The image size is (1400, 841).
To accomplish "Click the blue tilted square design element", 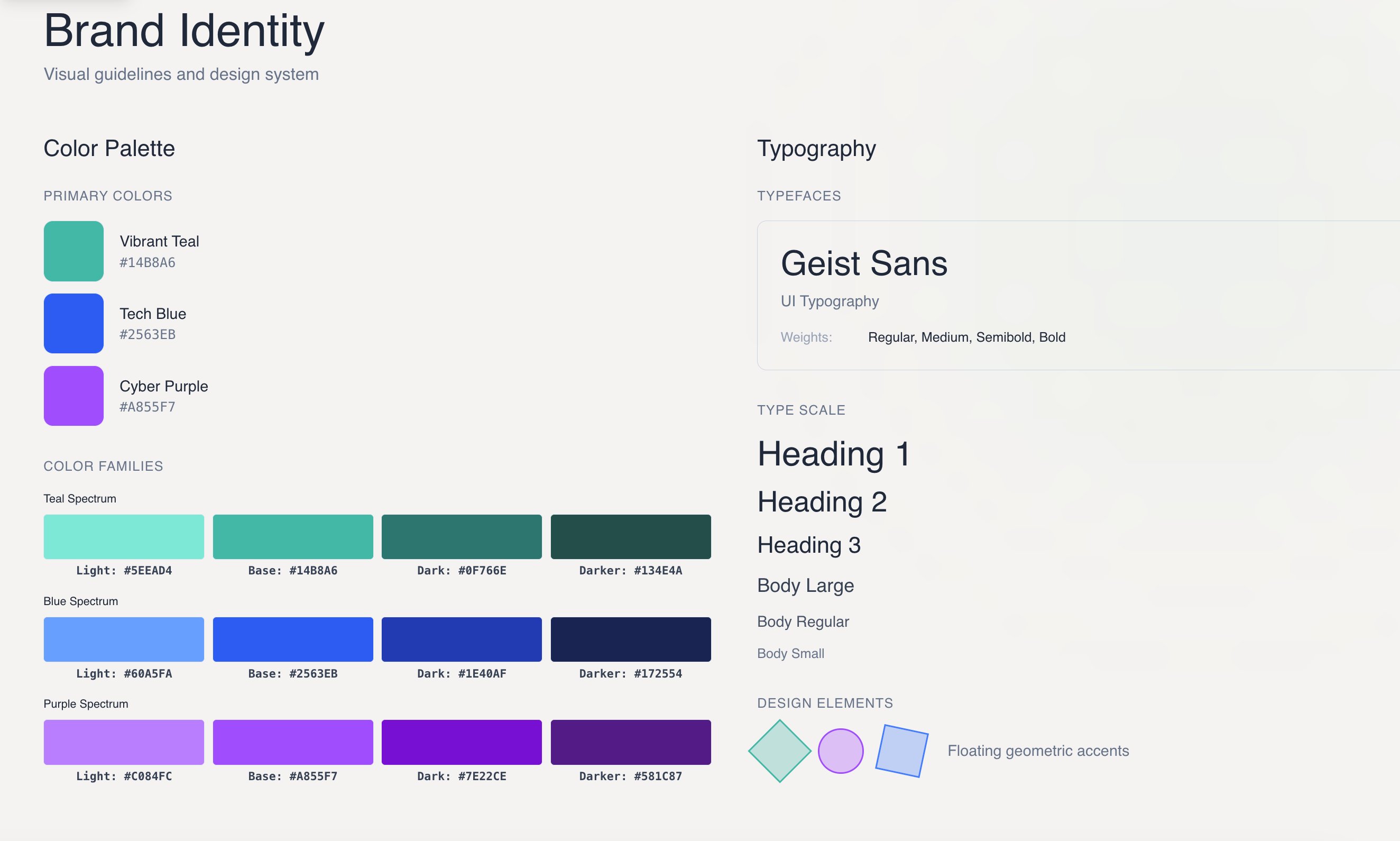I will 901,751.
